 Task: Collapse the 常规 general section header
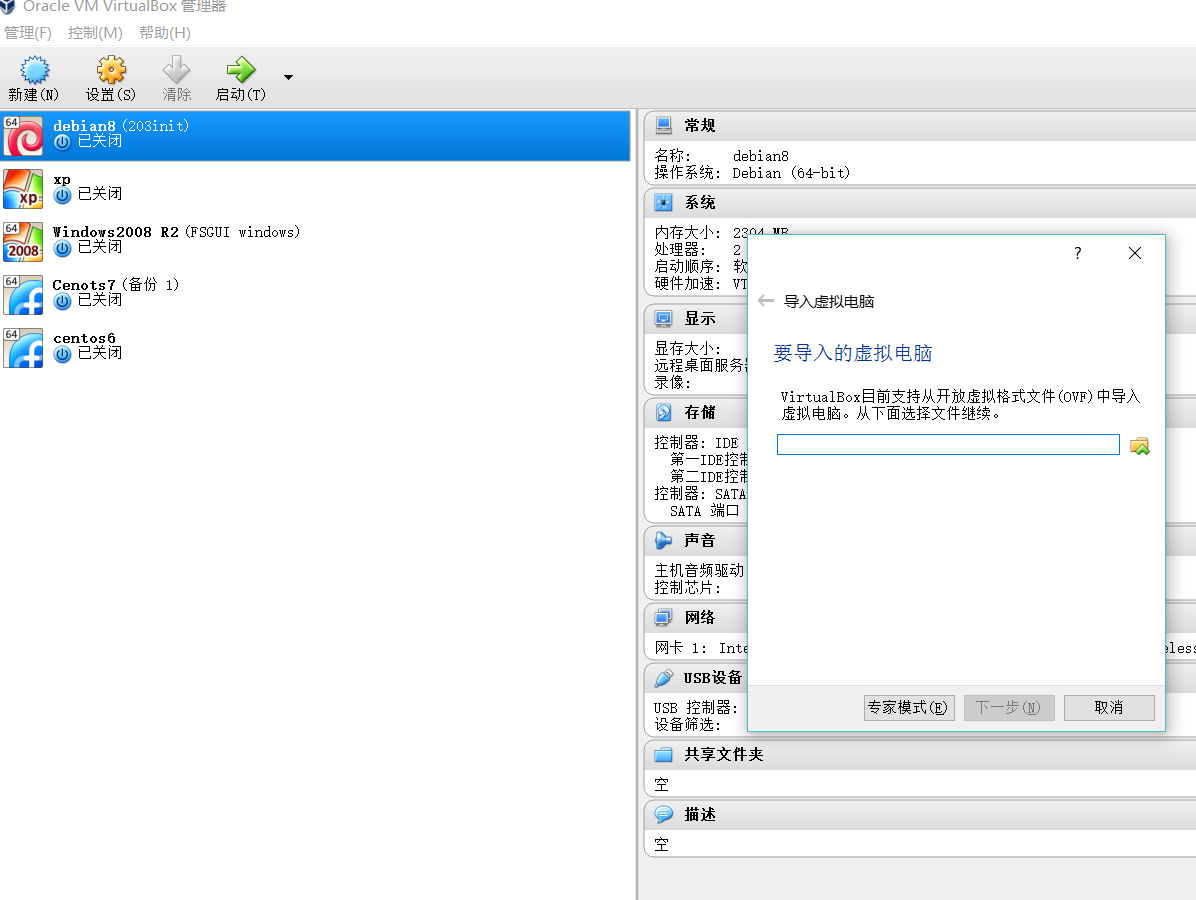pyautogui.click(x=699, y=125)
